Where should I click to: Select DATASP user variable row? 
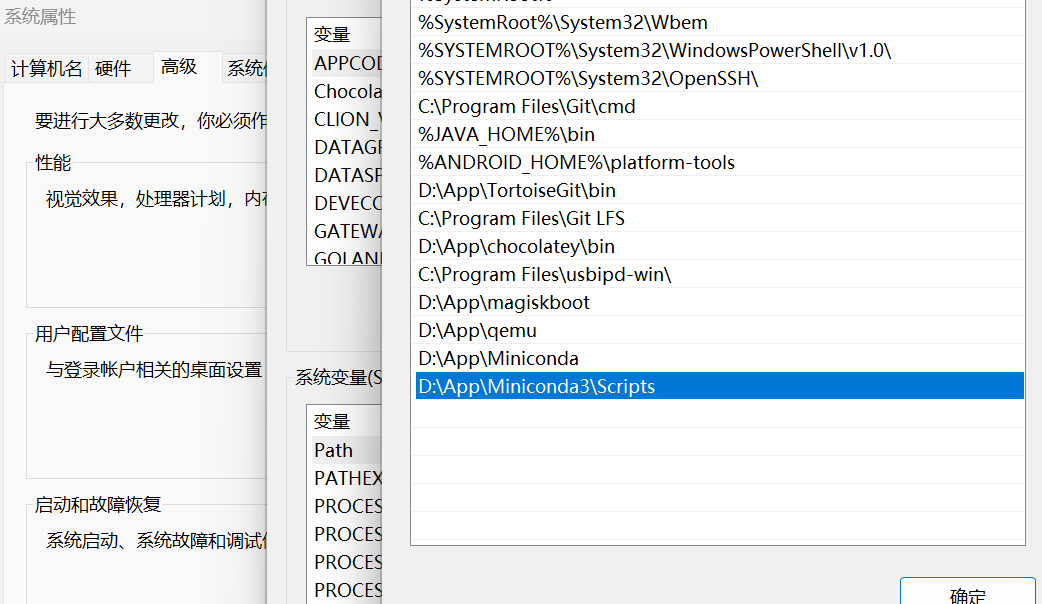[x=345, y=175]
